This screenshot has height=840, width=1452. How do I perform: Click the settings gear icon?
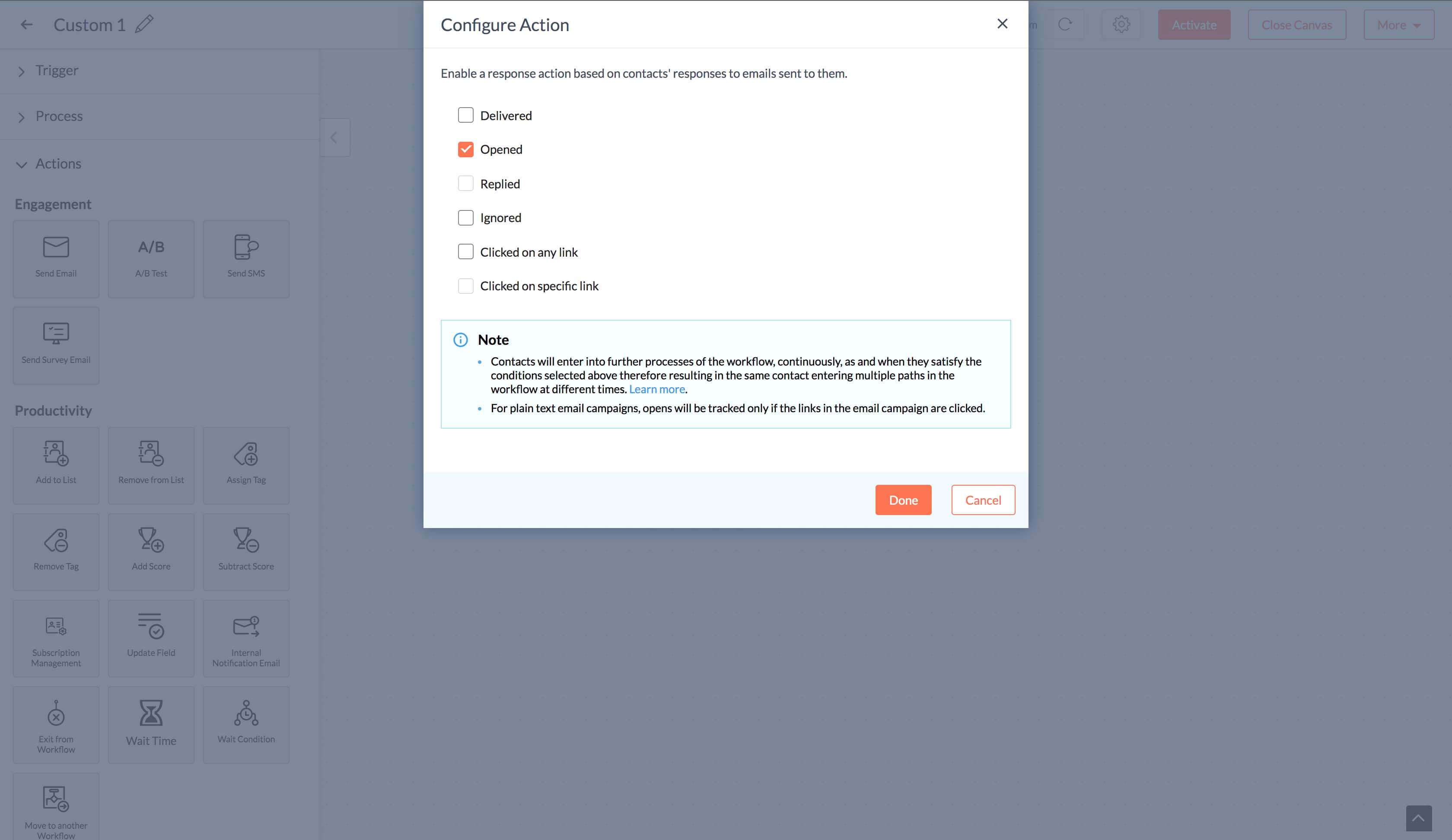click(1121, 24)
